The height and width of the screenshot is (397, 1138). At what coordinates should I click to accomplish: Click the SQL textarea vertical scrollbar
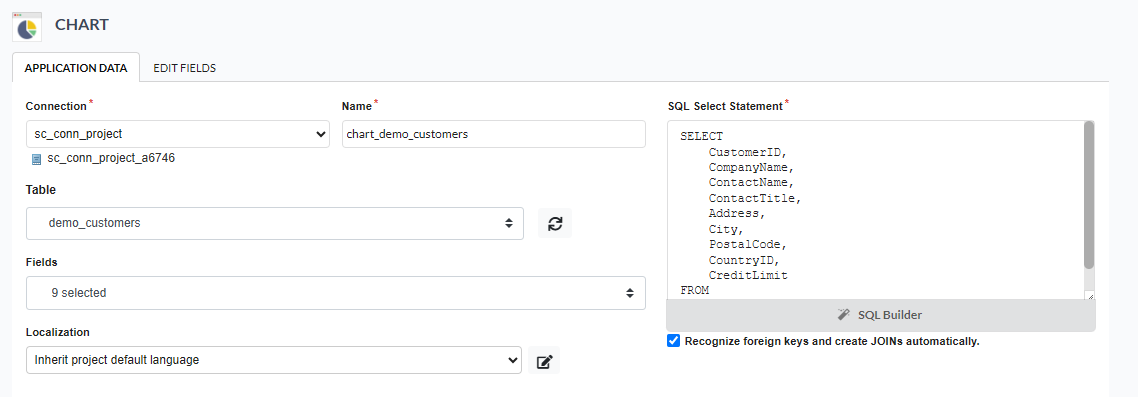point(1089,195)
